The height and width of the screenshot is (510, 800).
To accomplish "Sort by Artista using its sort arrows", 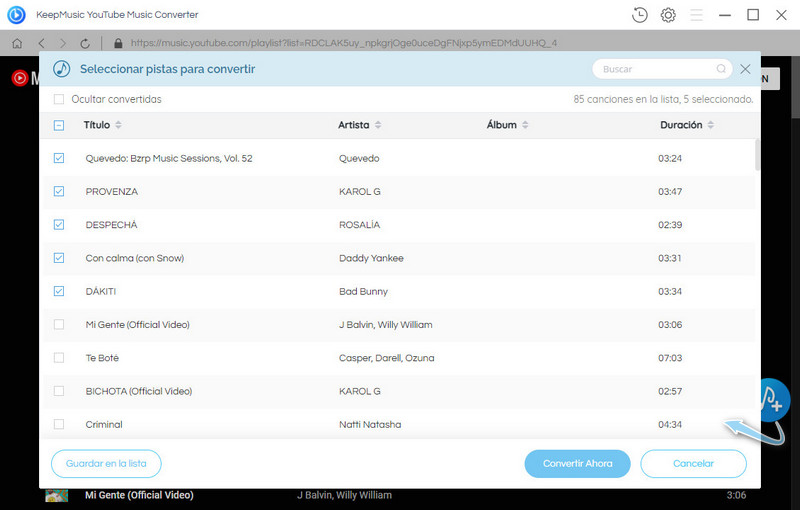I will (378, 125).
